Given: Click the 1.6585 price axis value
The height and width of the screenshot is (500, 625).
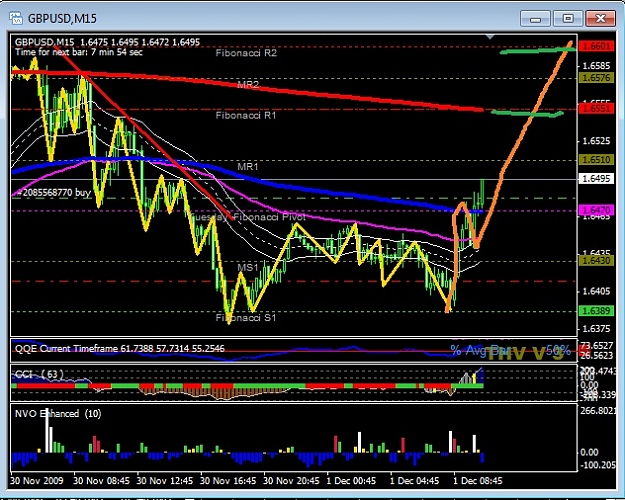Looking at the screenshot, I should click(x=596, y=65).
